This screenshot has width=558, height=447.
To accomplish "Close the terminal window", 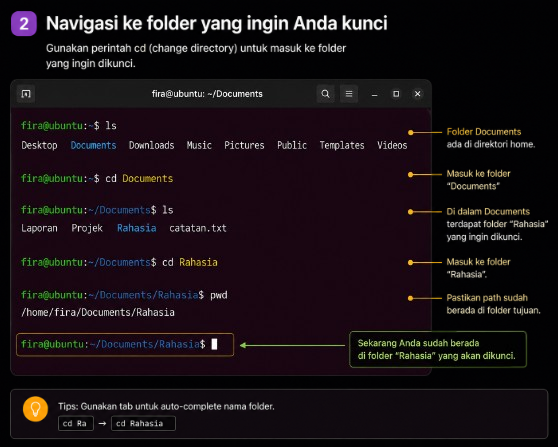I will point(417,94).
